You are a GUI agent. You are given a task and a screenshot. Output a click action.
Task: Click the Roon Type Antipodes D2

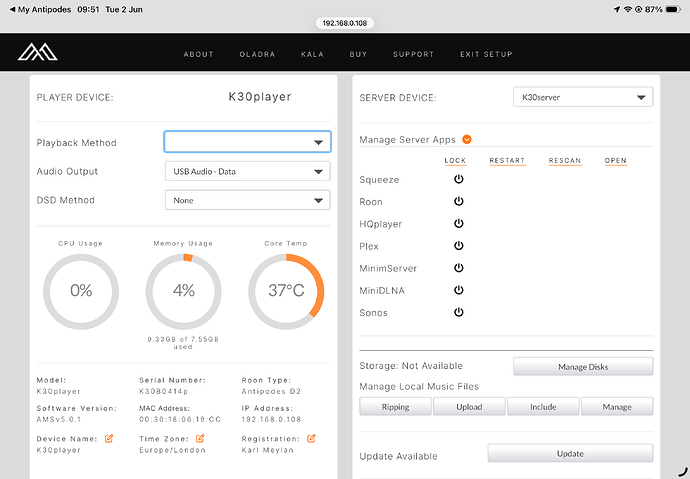(x=271, y=391)
